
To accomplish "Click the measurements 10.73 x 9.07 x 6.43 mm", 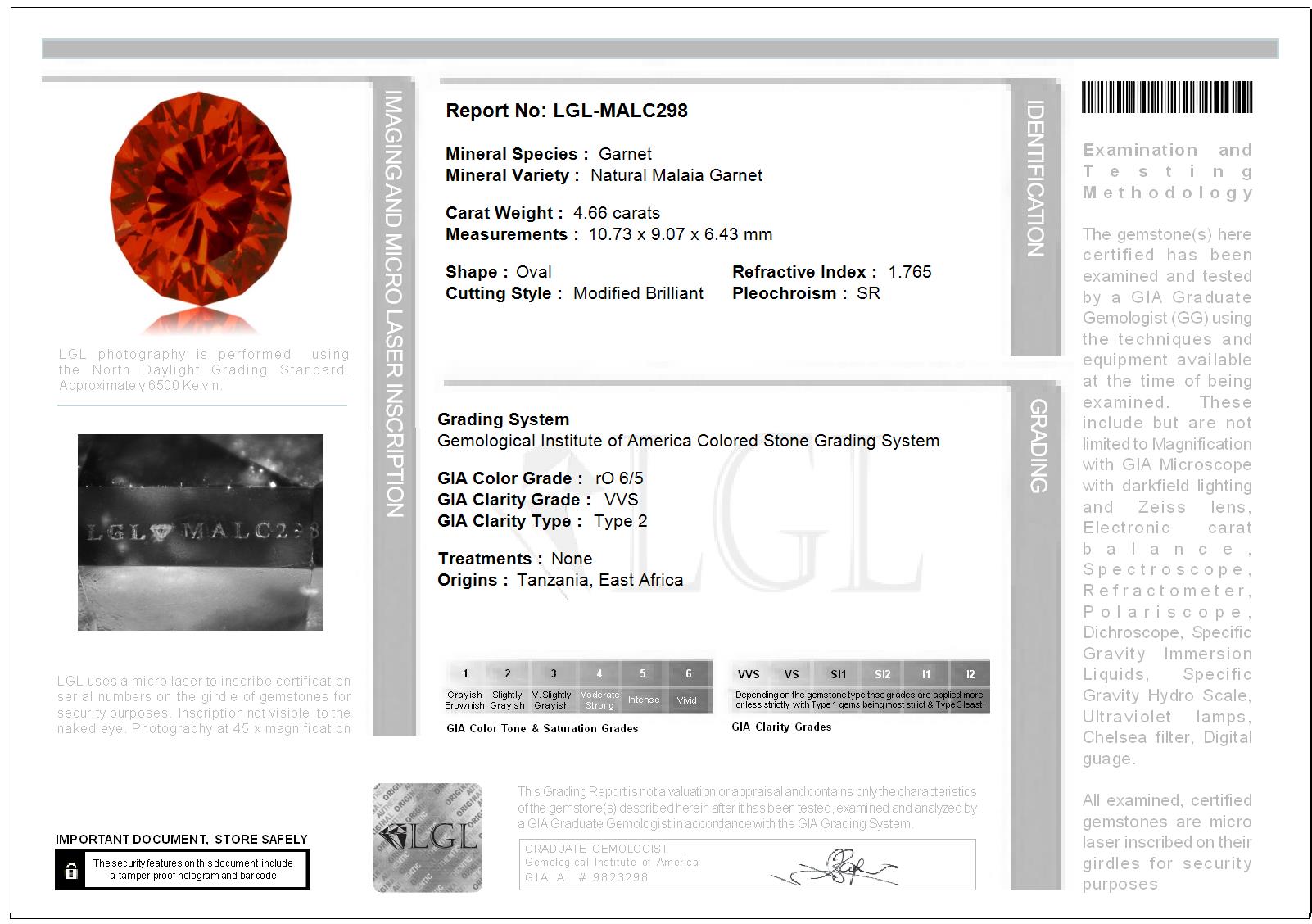I will (681, 234).
